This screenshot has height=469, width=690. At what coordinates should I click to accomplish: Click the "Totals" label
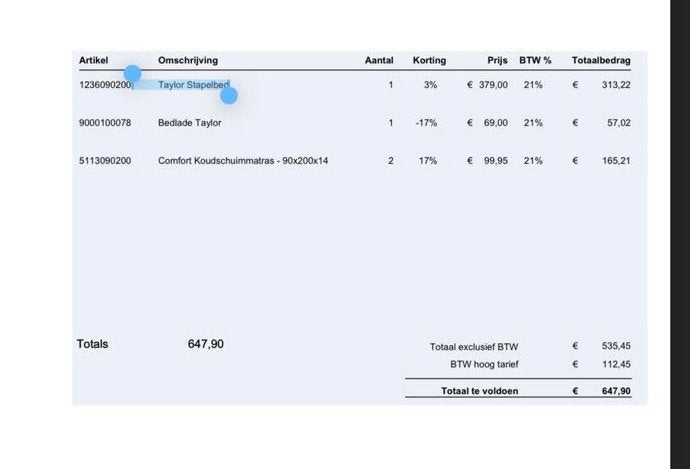pyautogui.click(x=92, y=344)
